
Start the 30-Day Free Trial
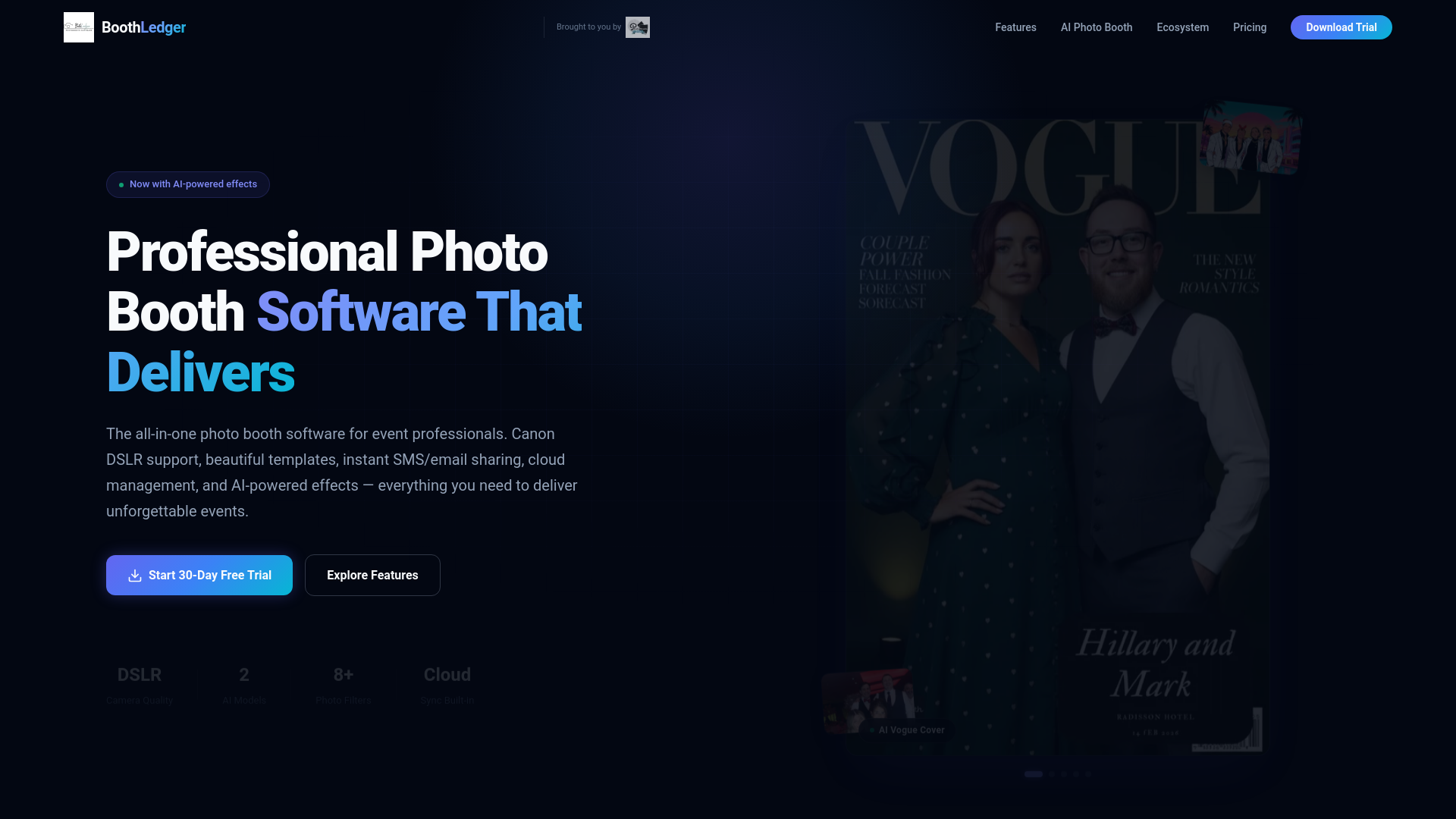point(199,575)
